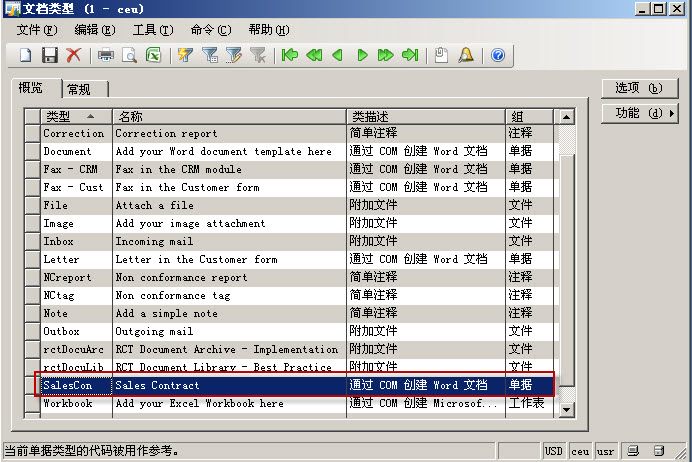The width and height of the screenshot is (692, 462).
Task: Click the red X Delete icon
Action: (x=74, y=55)
